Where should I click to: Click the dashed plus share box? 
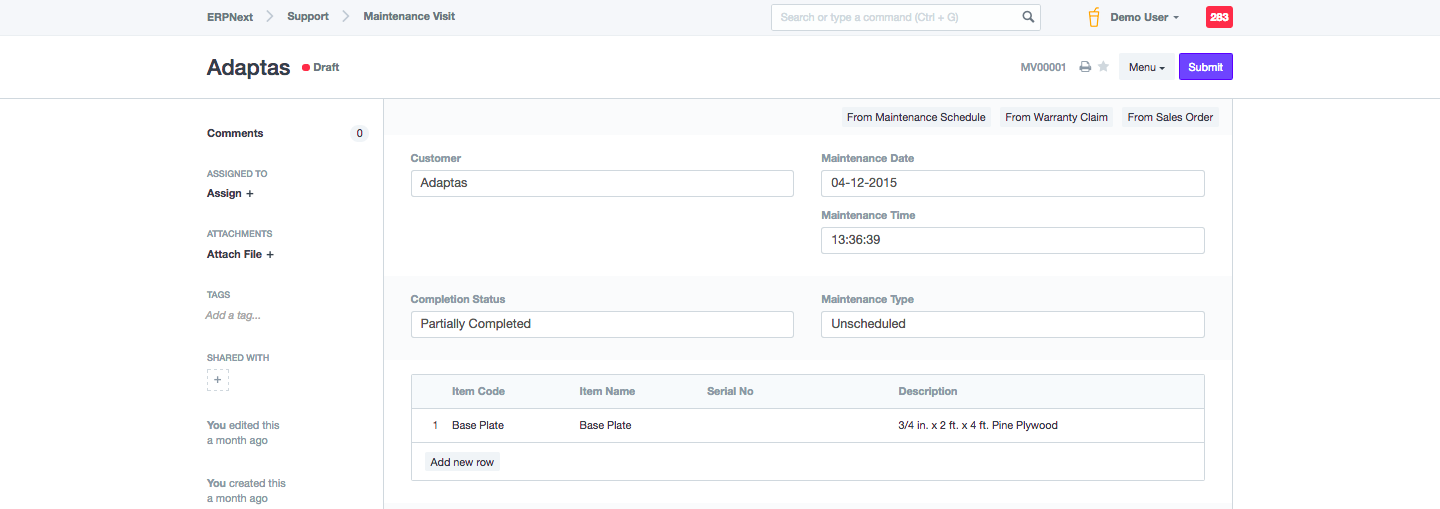click(218, 380)
